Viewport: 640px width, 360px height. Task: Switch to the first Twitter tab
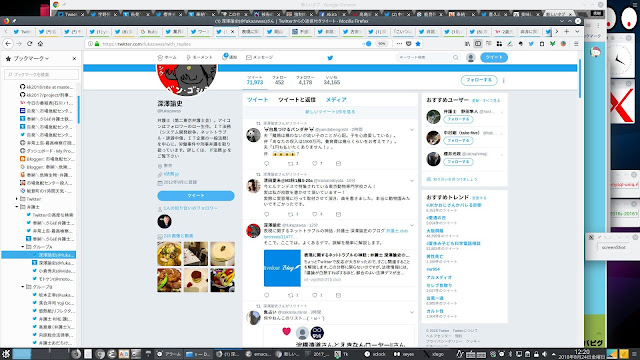click(x=22, y=31)
